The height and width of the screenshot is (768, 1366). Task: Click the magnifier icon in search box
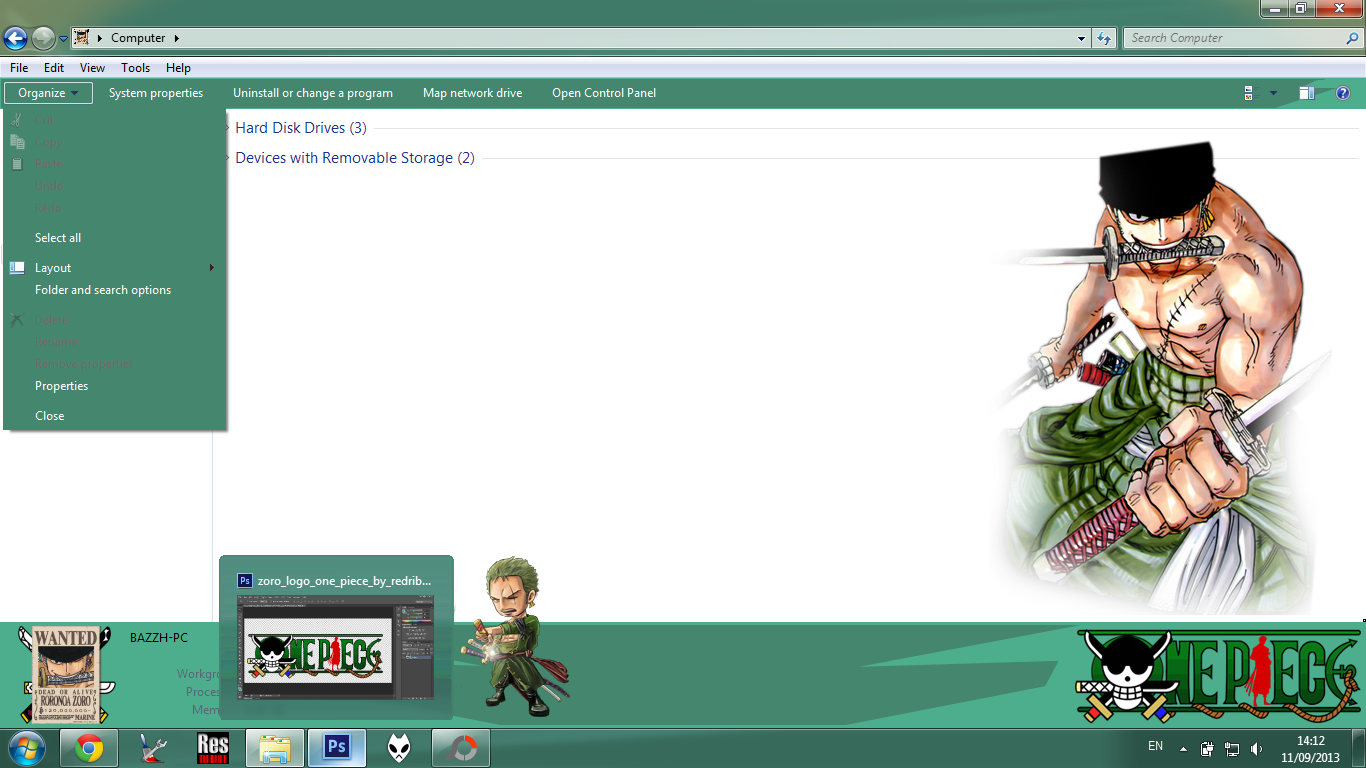1353,38
